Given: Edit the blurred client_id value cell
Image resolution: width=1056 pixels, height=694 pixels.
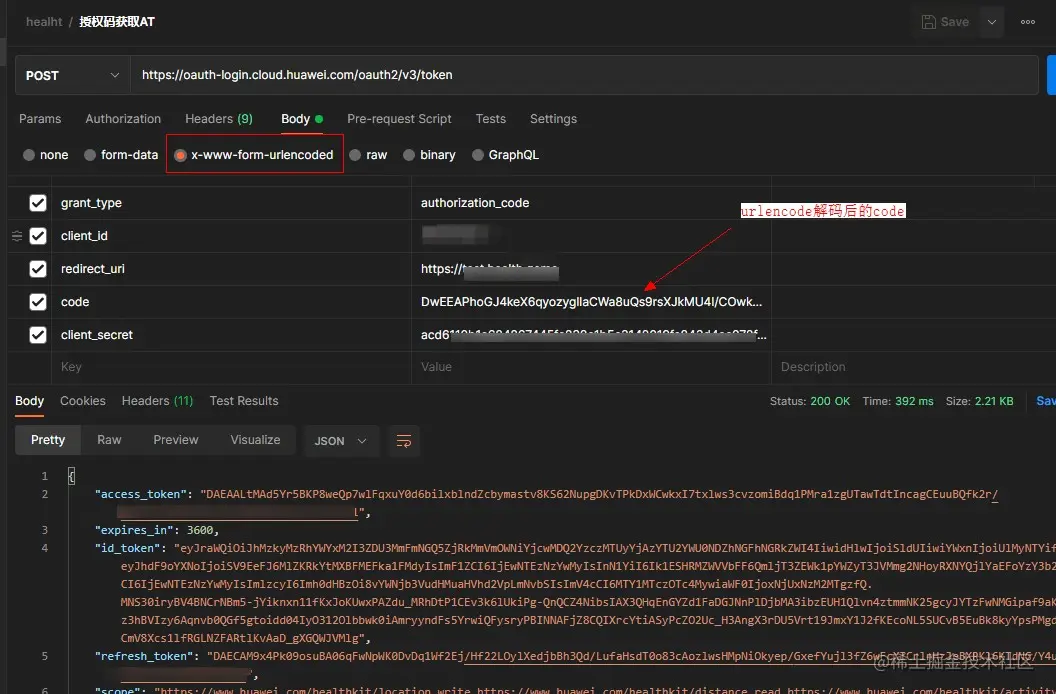Looking at the screenshot, I should 591,236.
